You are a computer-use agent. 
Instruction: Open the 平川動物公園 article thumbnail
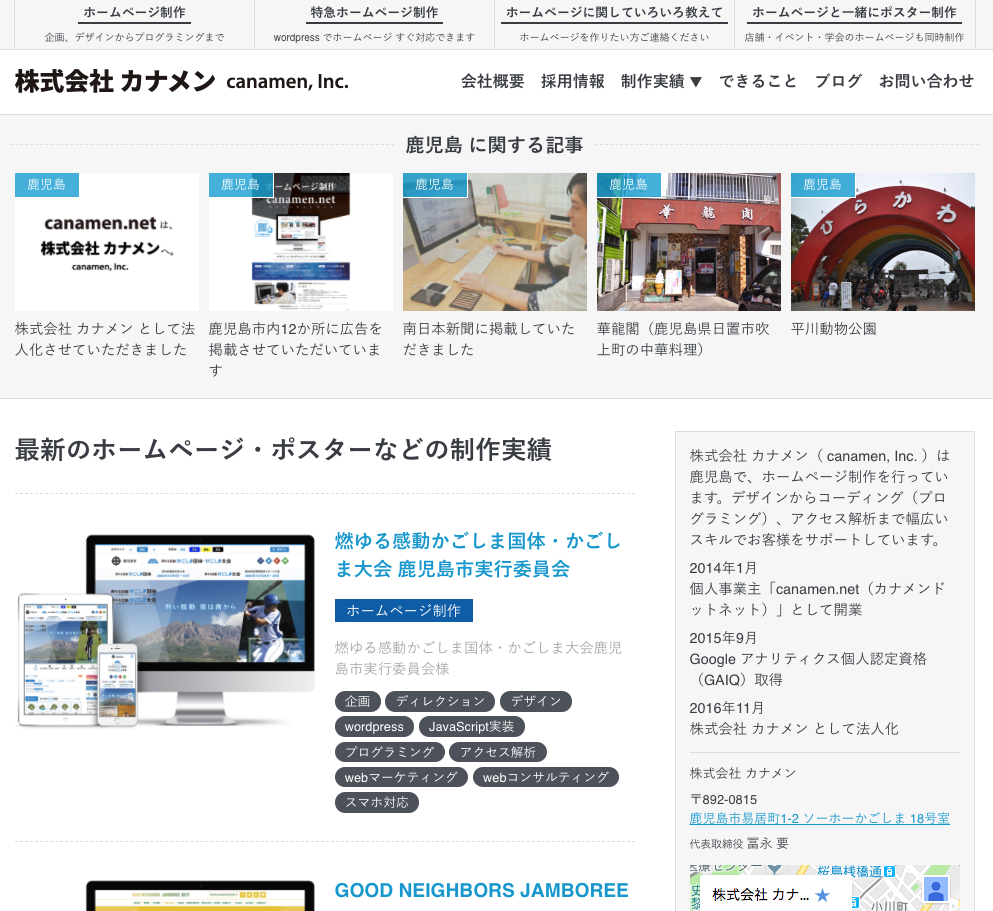click(883, 242)
